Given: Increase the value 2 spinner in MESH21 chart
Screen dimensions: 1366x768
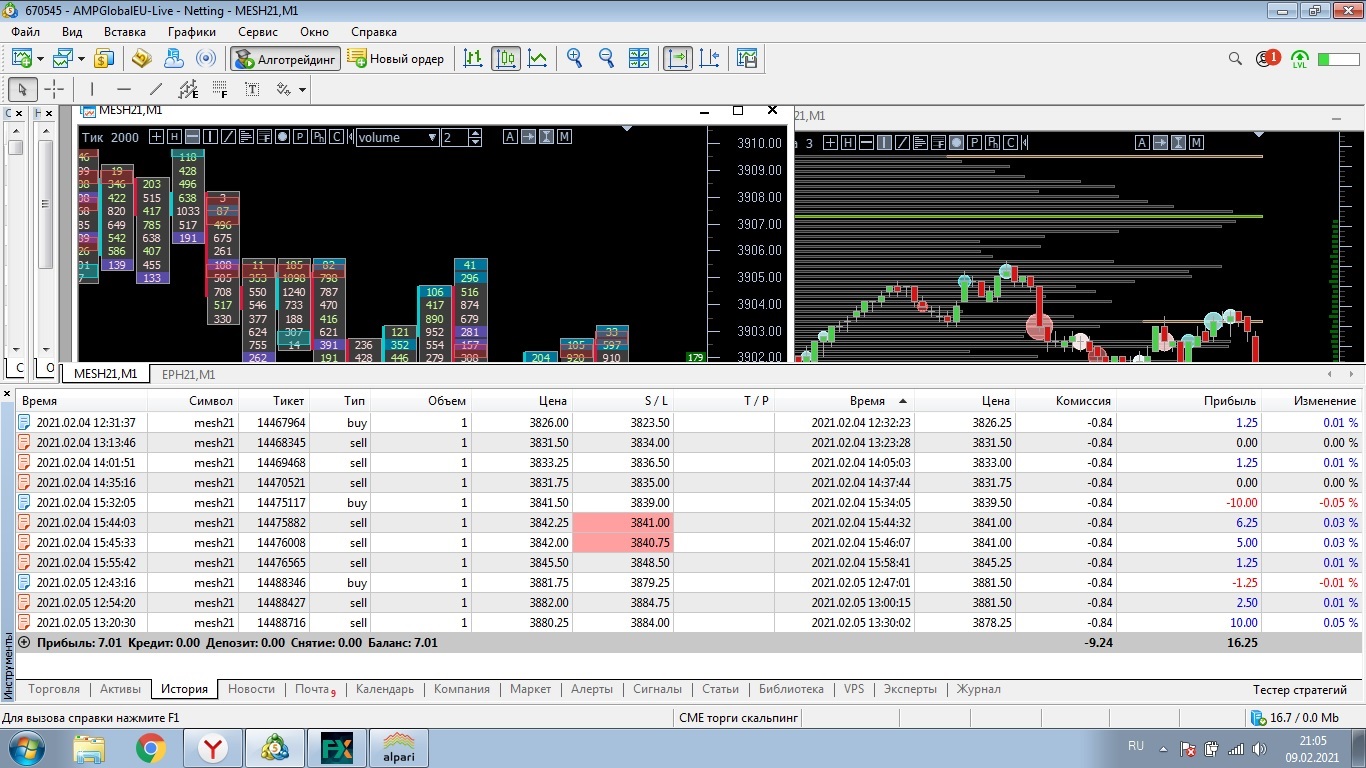Looking at the screenshot, I should 476,133.
